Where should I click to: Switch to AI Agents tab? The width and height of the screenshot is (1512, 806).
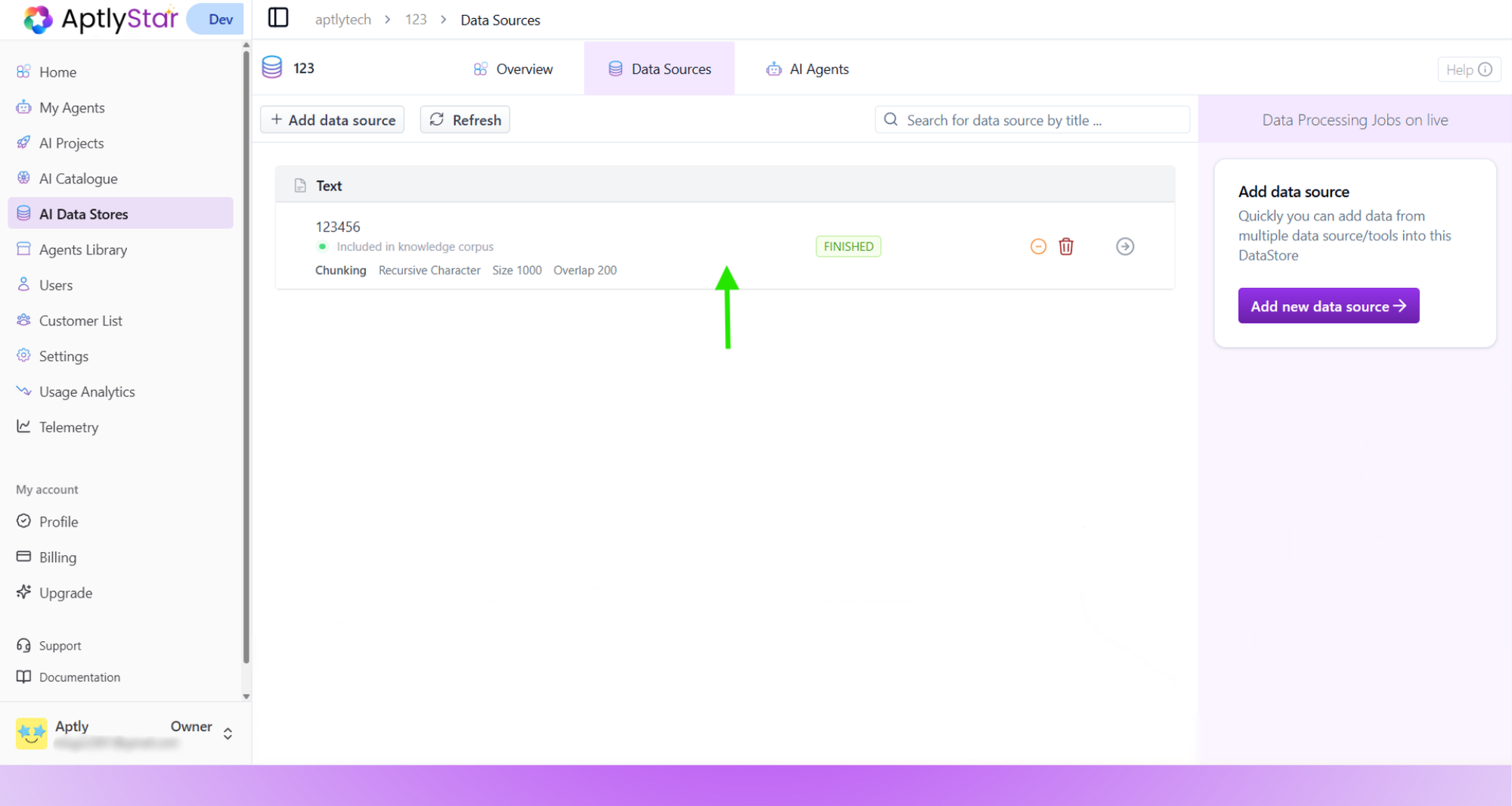point(807,69)
